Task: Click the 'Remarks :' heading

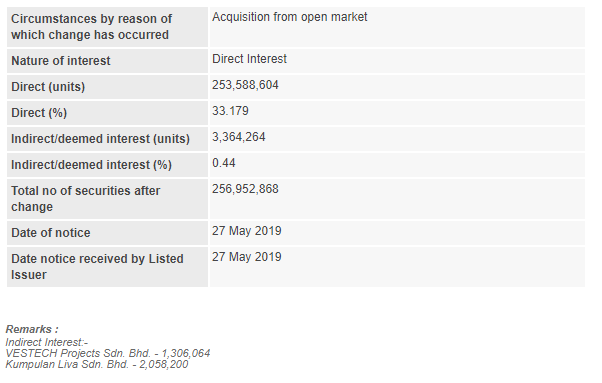Action: click(32, 329)
